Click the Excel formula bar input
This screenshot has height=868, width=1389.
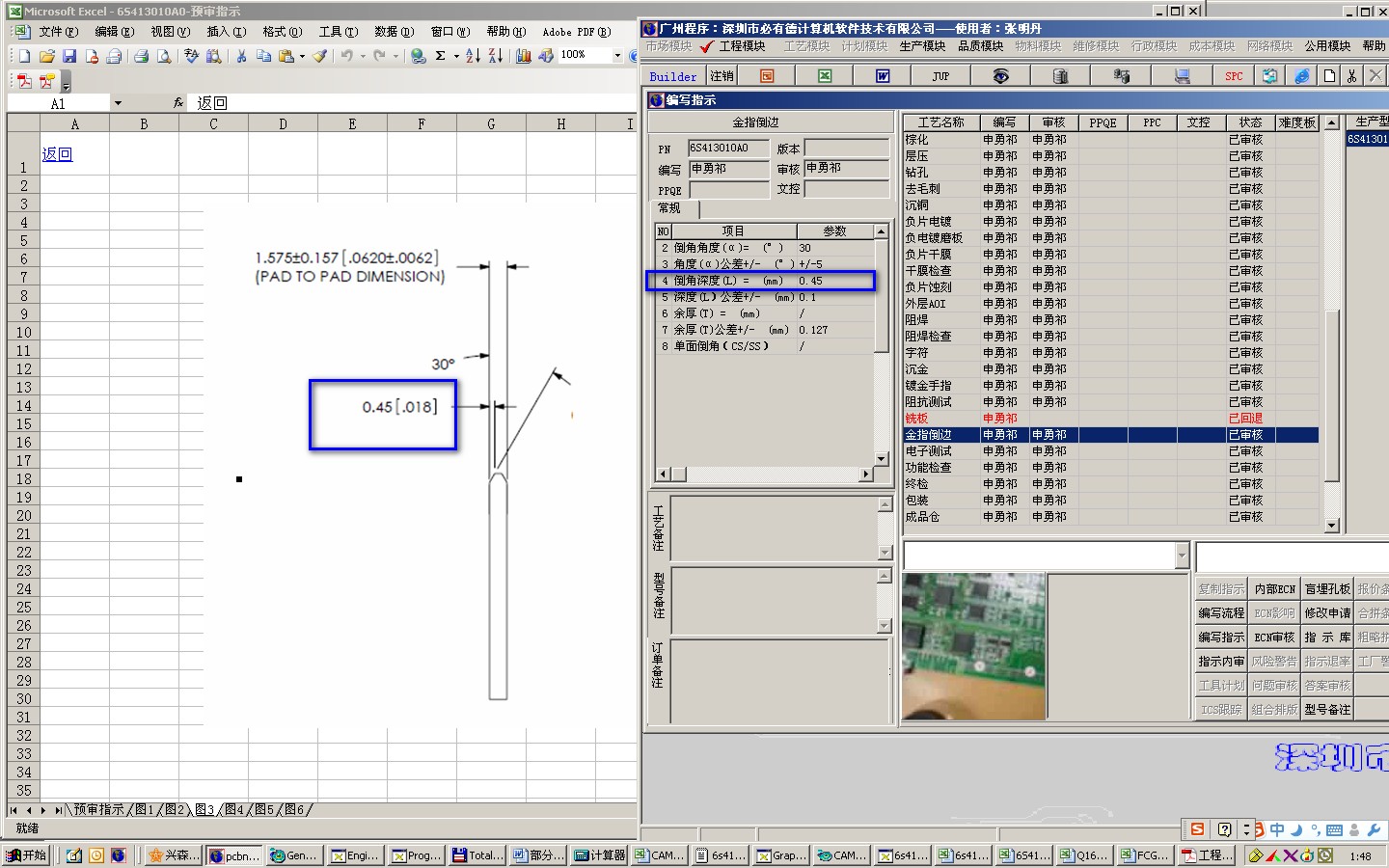coord(413,103)
